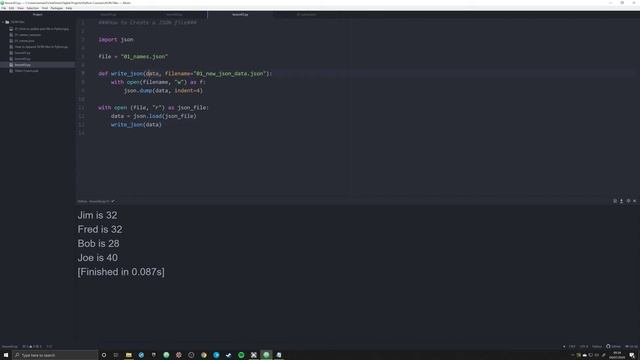This screenshot has height=360, width=640.
Task: Open the View menu
Action: [20, 8]
